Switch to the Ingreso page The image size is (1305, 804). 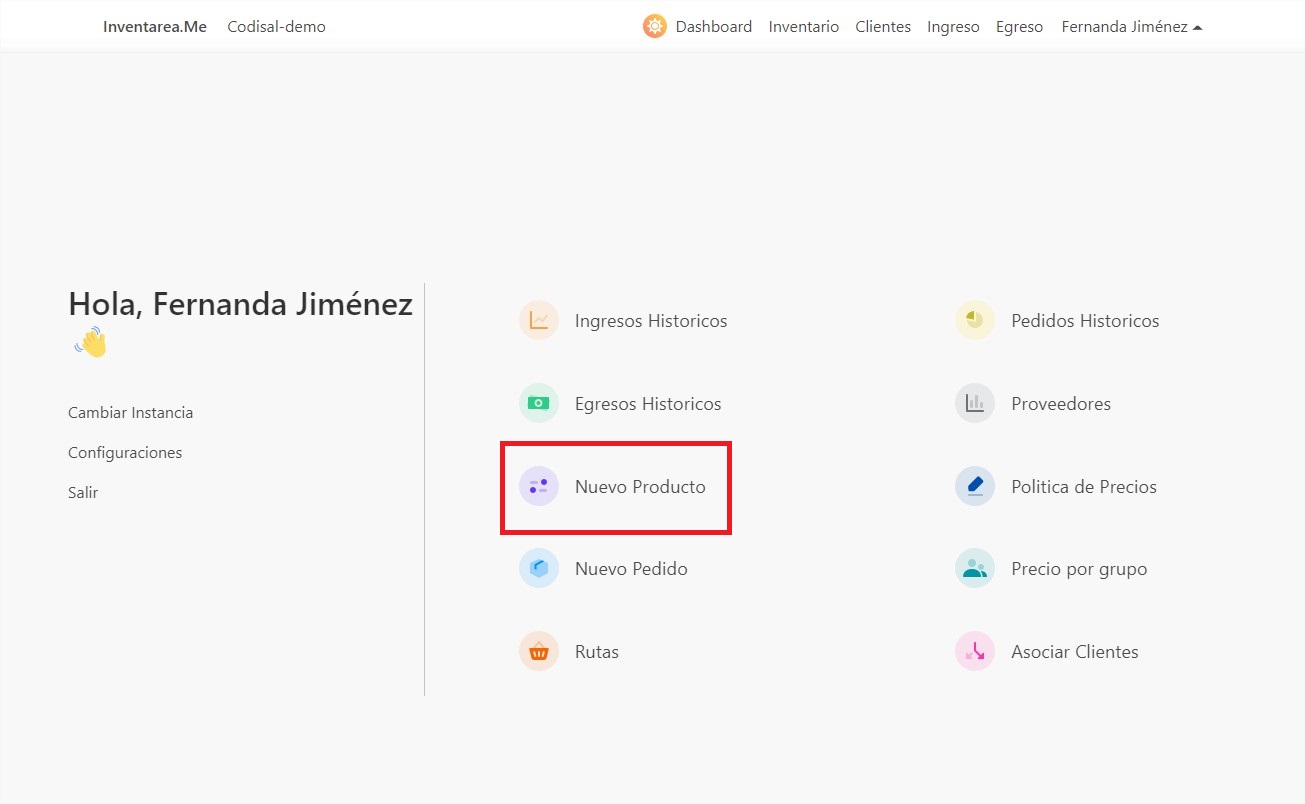pos(953,26)
